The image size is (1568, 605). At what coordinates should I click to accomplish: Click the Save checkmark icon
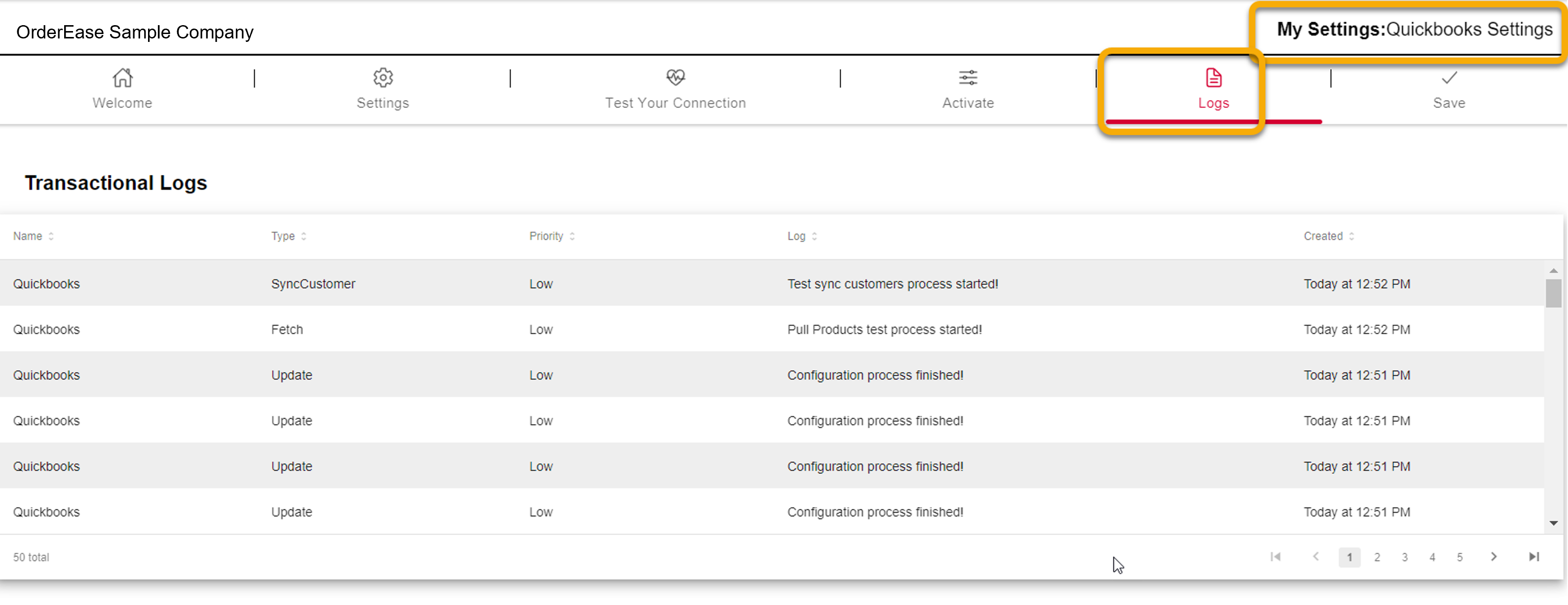[1449, 78]
